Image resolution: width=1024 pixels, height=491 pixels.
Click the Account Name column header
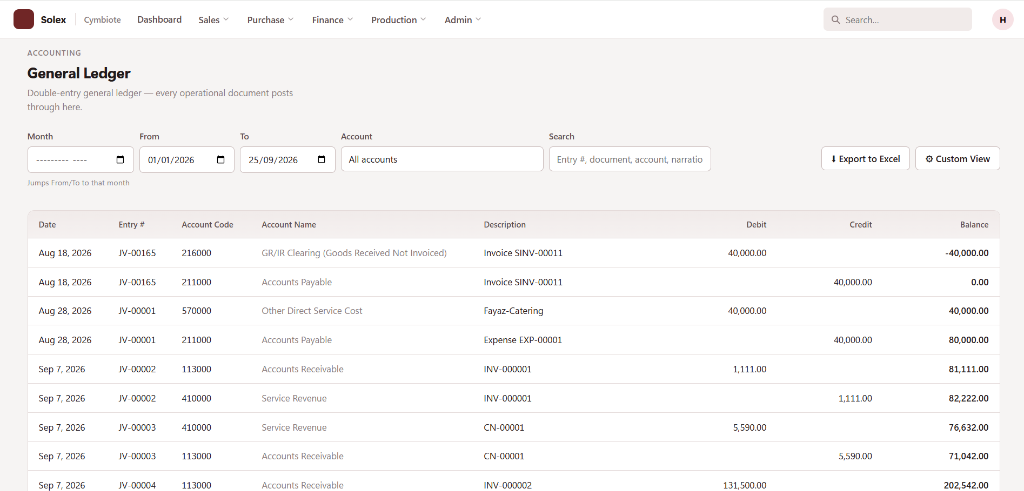[x=289, y=225]
